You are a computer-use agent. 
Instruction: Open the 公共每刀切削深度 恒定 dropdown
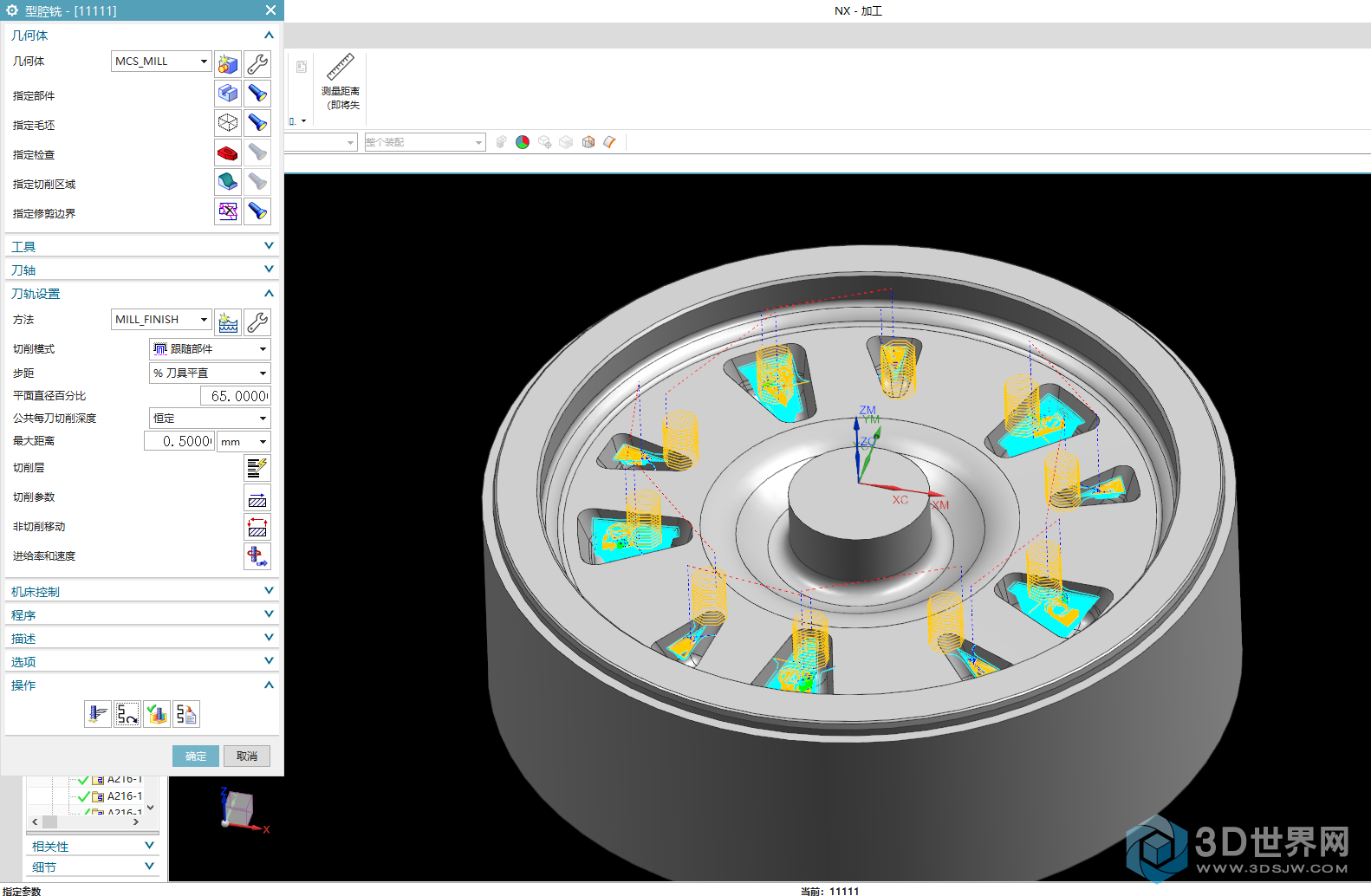coord(210,419)
